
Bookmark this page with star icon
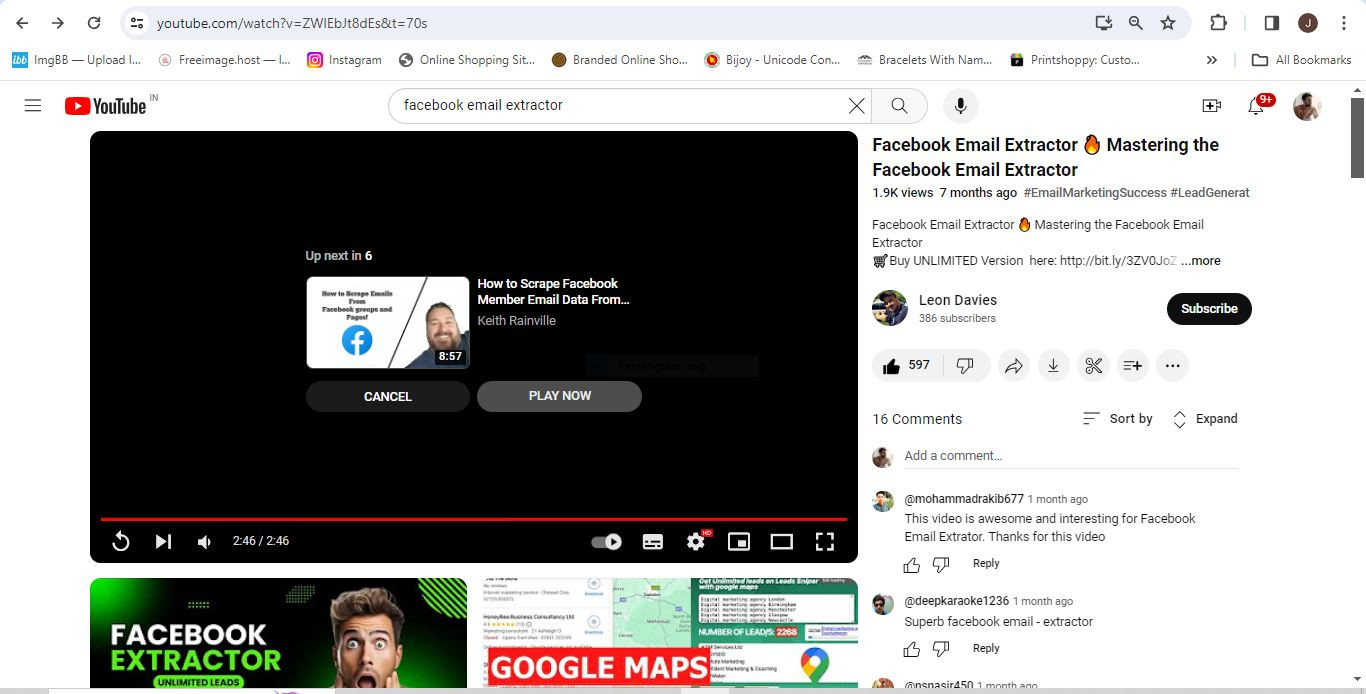point(1168,23)
